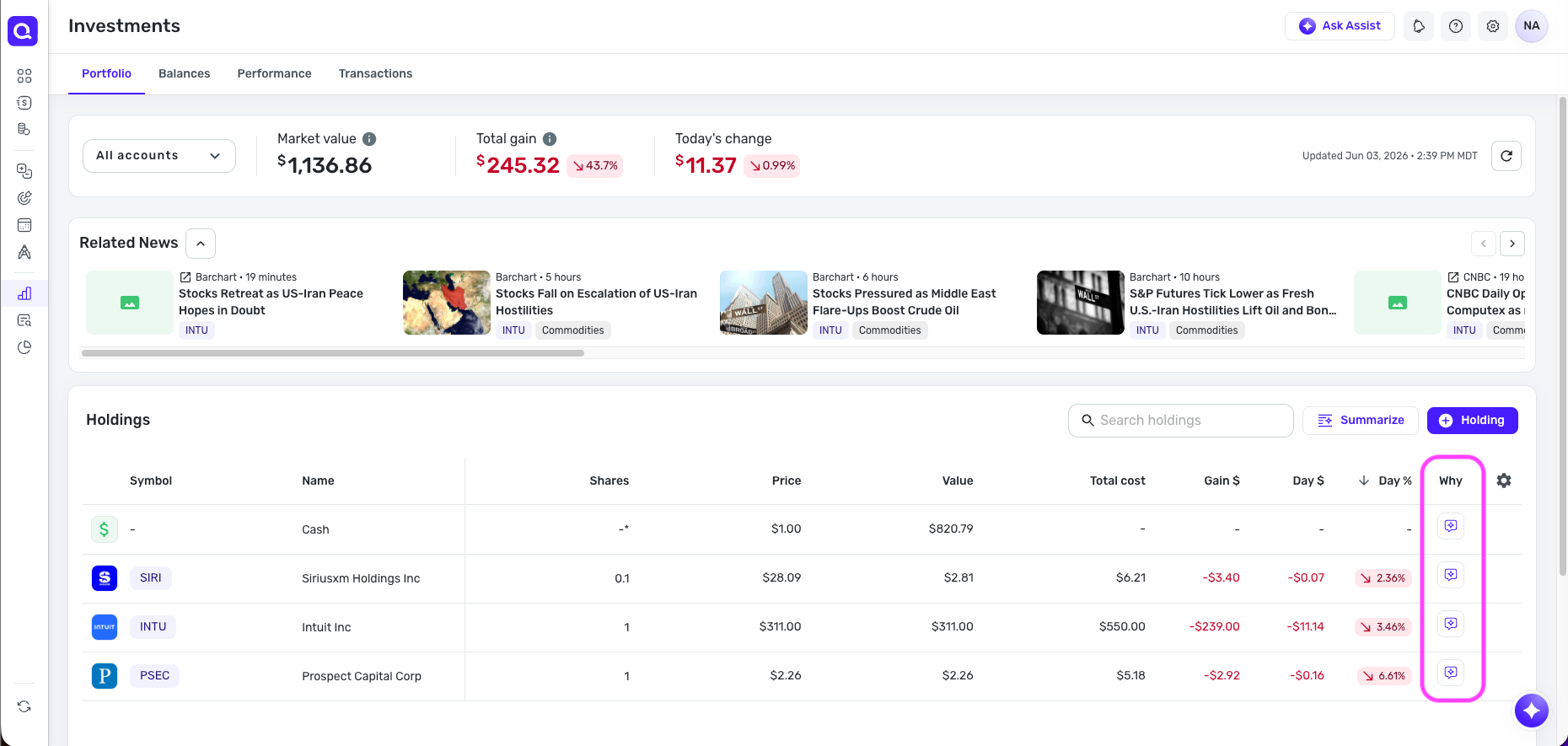The height and width of the screenshot is (746, 1568).
Task: Open the floating Assist sparkle button
Action: (x=1532, y=711)
